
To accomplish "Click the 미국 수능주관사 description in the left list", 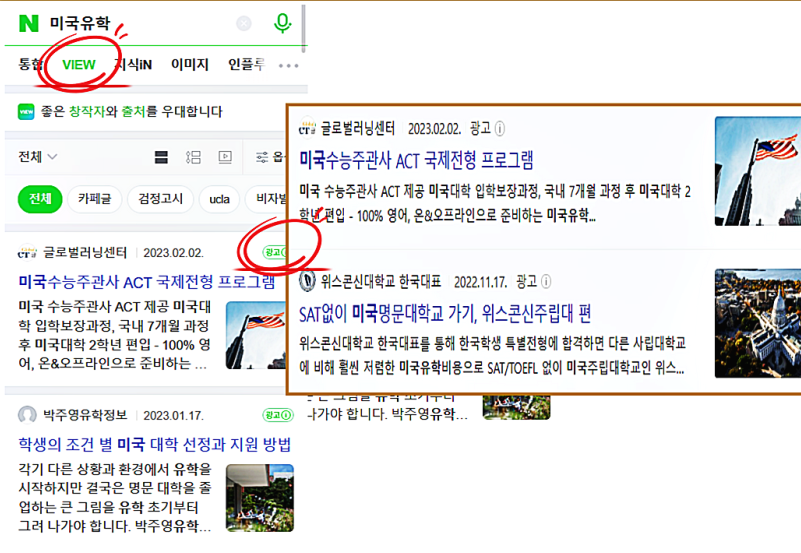I will pyautogui.click(x=115, y=335).
